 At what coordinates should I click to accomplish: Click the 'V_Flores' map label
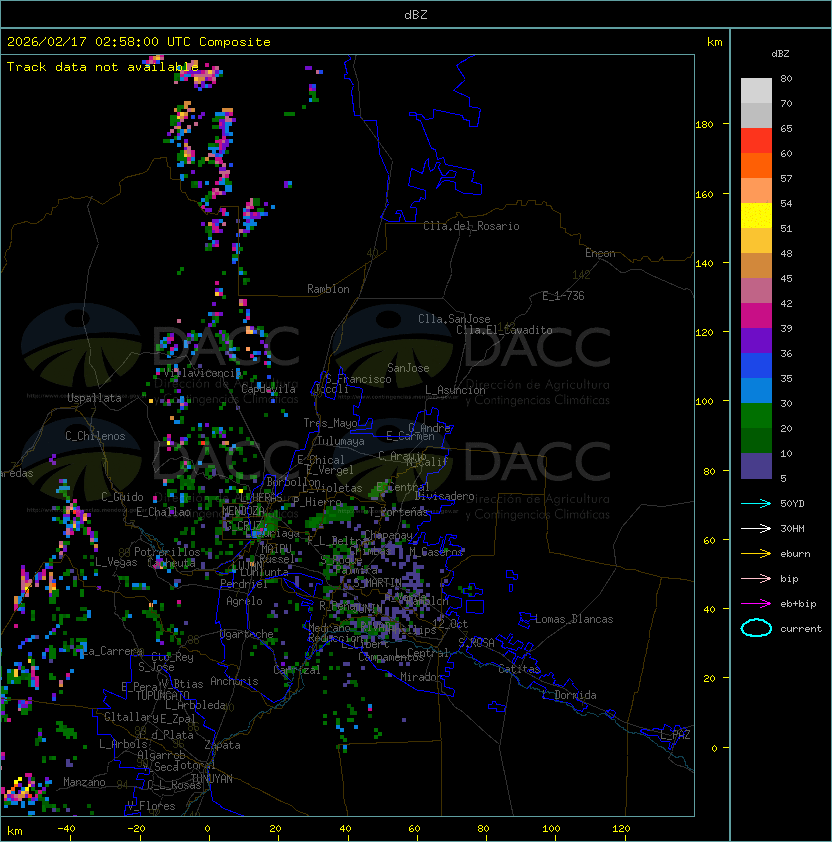(151, 806)
